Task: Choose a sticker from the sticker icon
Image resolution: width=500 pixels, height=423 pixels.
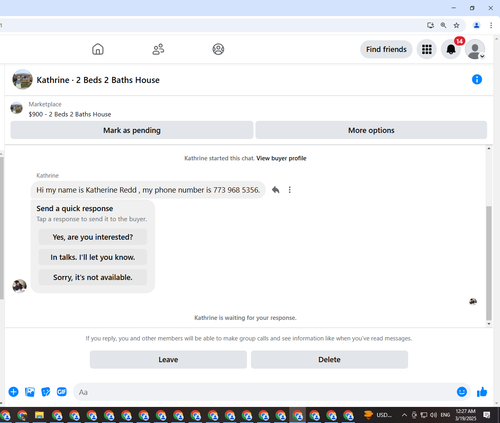Action: (46, 392)
